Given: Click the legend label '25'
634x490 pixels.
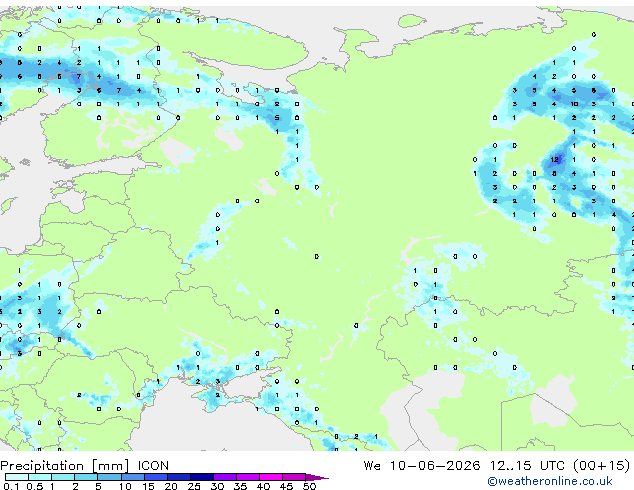Looking at the screenshot, I should 194,486.
